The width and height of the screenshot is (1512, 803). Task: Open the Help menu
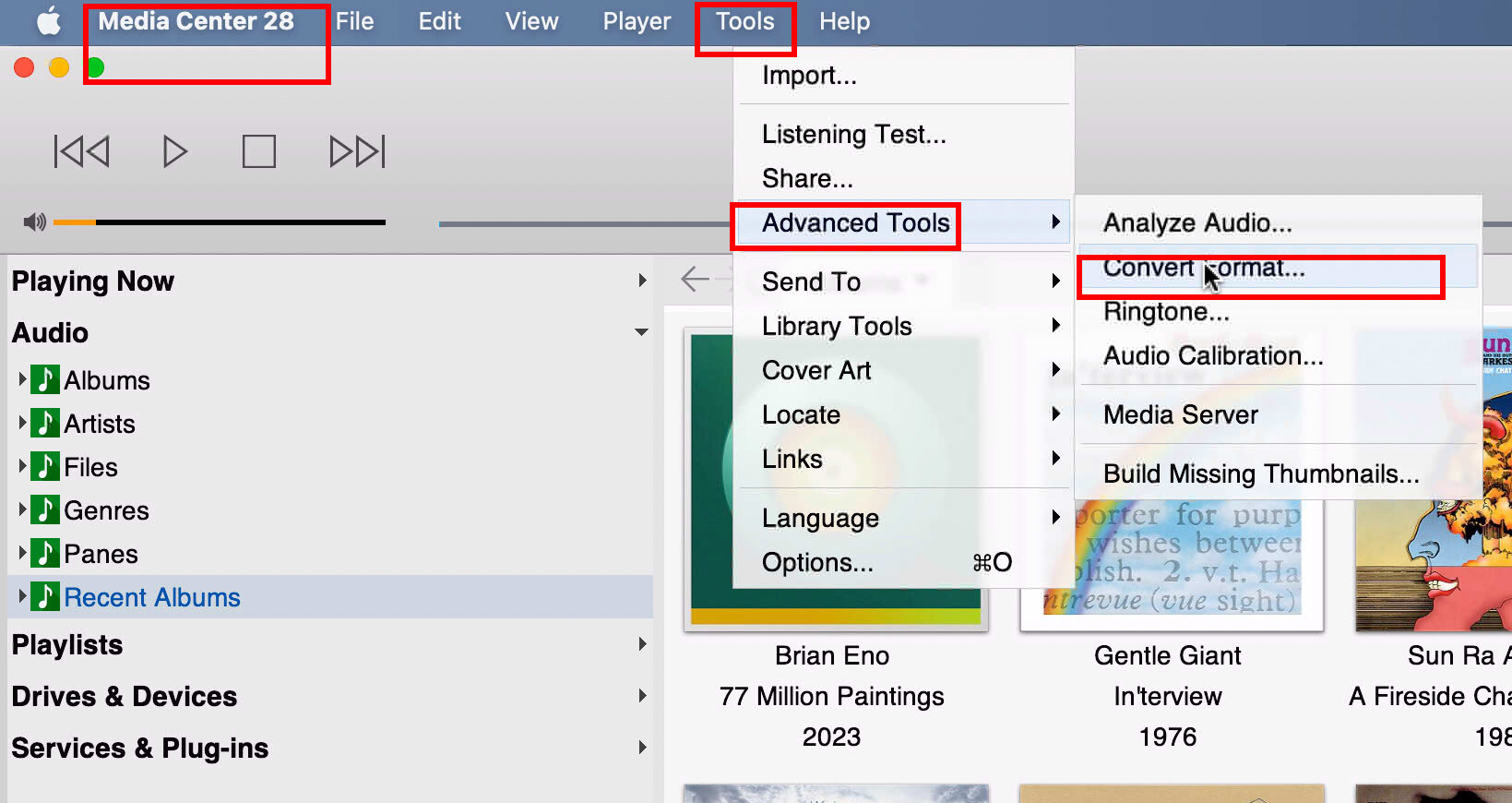[x=844, y=21]
